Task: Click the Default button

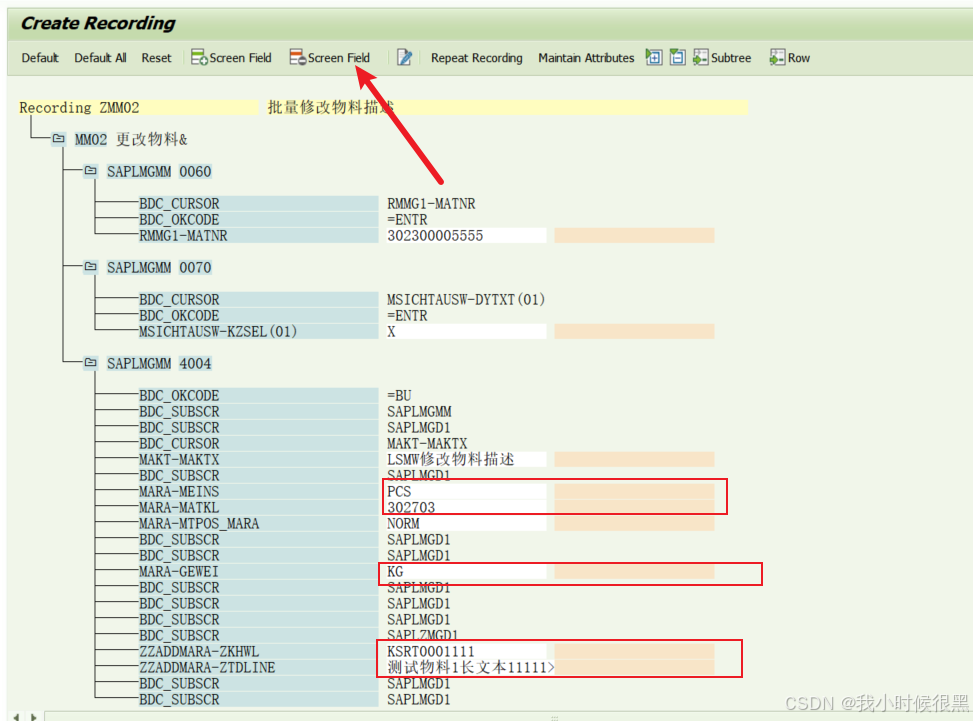Action: pyautogui.click(x=40, y=58)
